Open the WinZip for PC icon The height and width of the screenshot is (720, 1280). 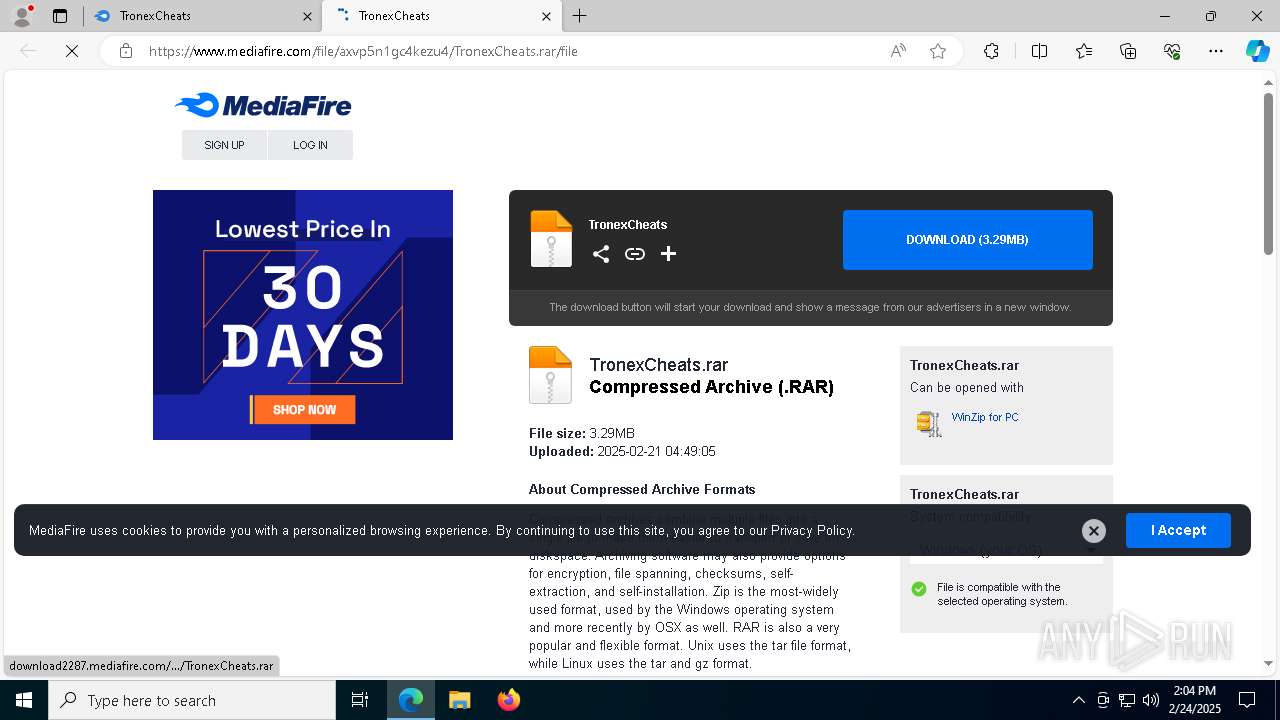tap(929, 424)
